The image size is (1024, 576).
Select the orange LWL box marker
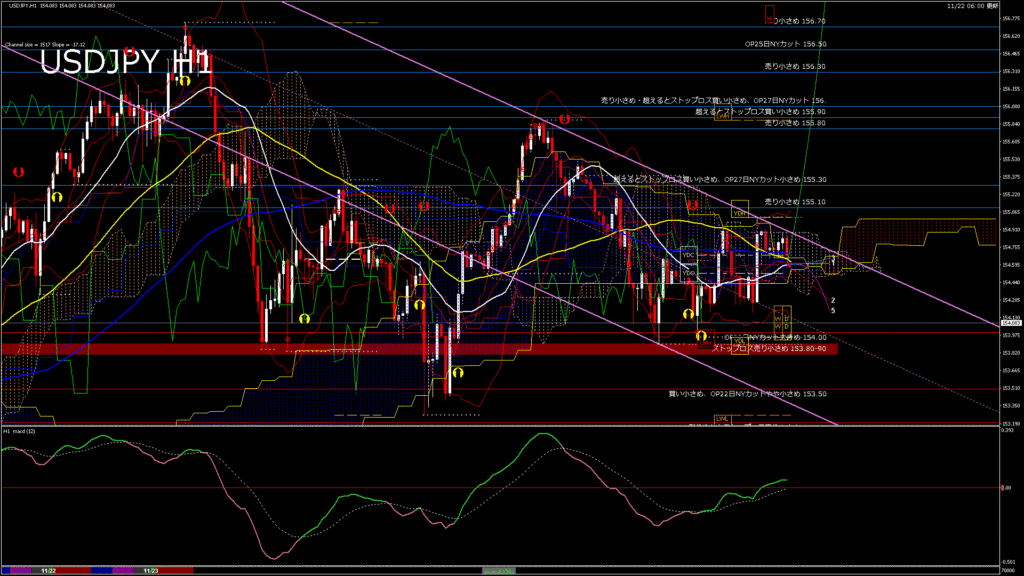click(x=722, y=419)
